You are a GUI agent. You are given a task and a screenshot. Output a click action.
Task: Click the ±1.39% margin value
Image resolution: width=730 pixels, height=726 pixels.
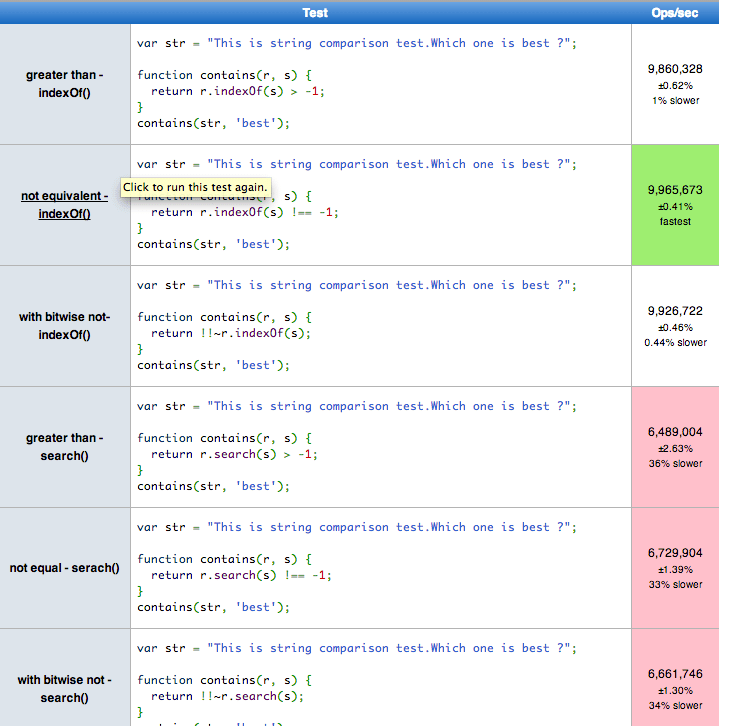point(675,570)
